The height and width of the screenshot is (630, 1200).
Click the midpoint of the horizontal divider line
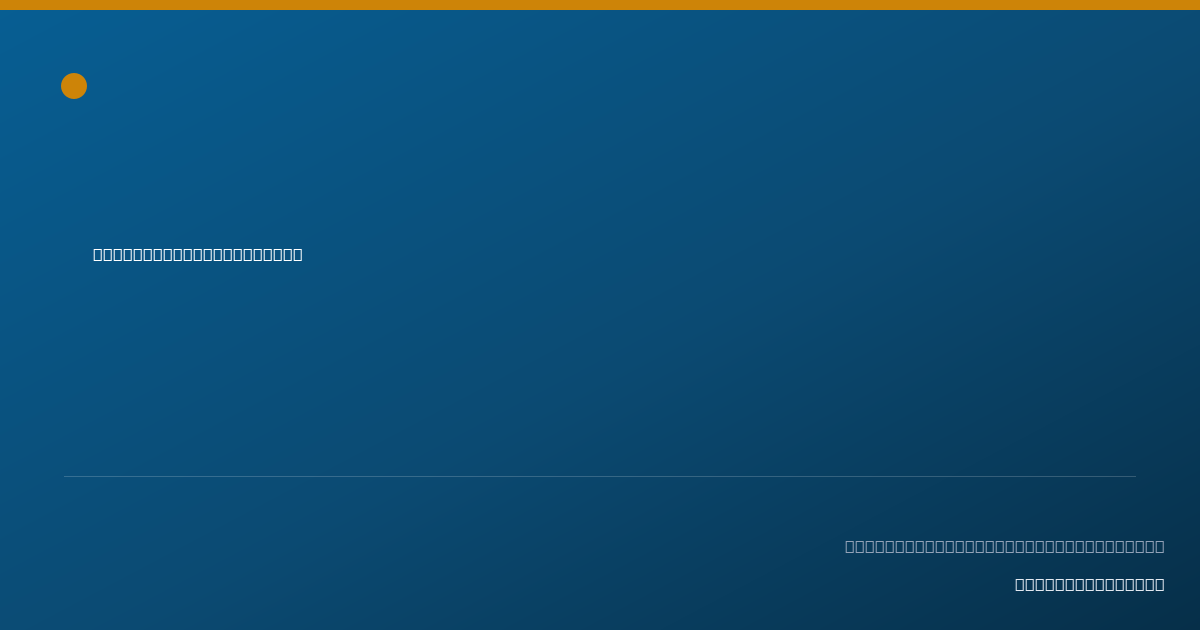pyautogui.click(x=600, y=476)
